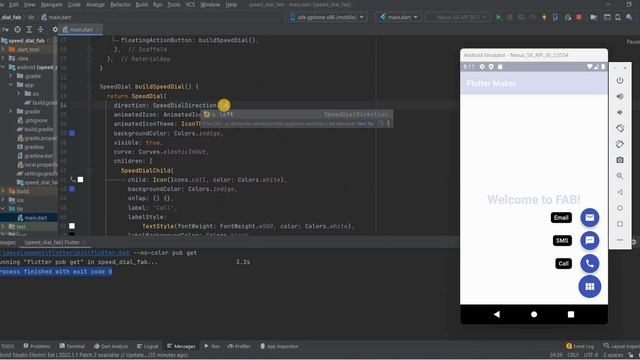640x360 pixels.
Task: Take emulator screenshot with camera icon
Action: point(620,160)
